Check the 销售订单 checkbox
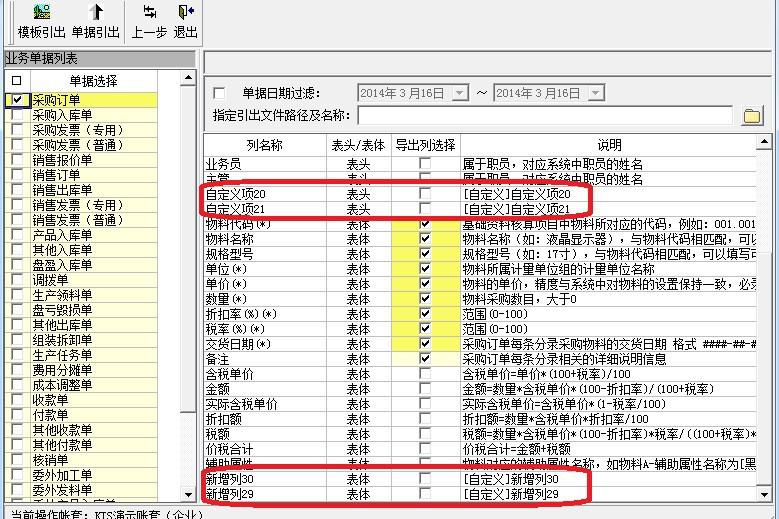The height and width of the screenshot is (519, 779). pos(17,175)
